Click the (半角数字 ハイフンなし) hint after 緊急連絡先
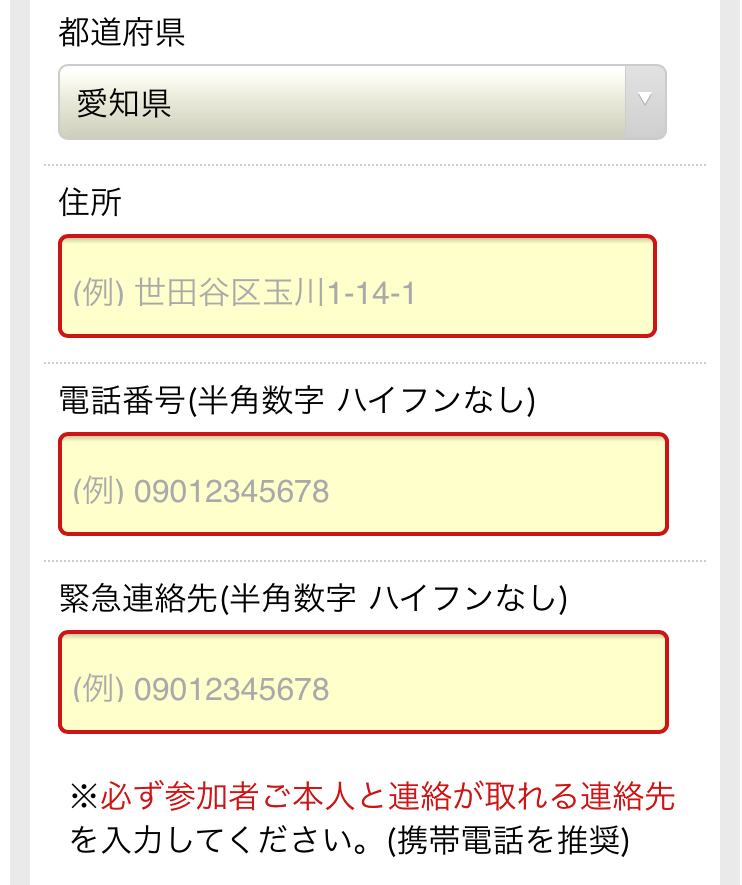Viewport: 742px width, 885px height. point(393,598)
